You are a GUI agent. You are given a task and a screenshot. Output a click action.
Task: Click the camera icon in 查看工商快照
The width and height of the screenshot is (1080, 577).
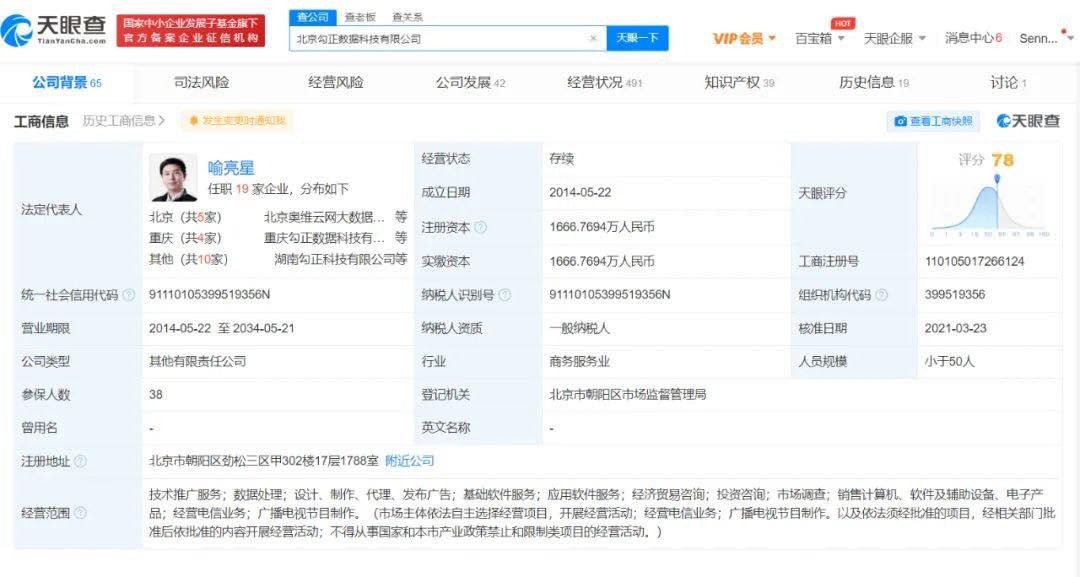pyautogui.click(x=900, y=121)
